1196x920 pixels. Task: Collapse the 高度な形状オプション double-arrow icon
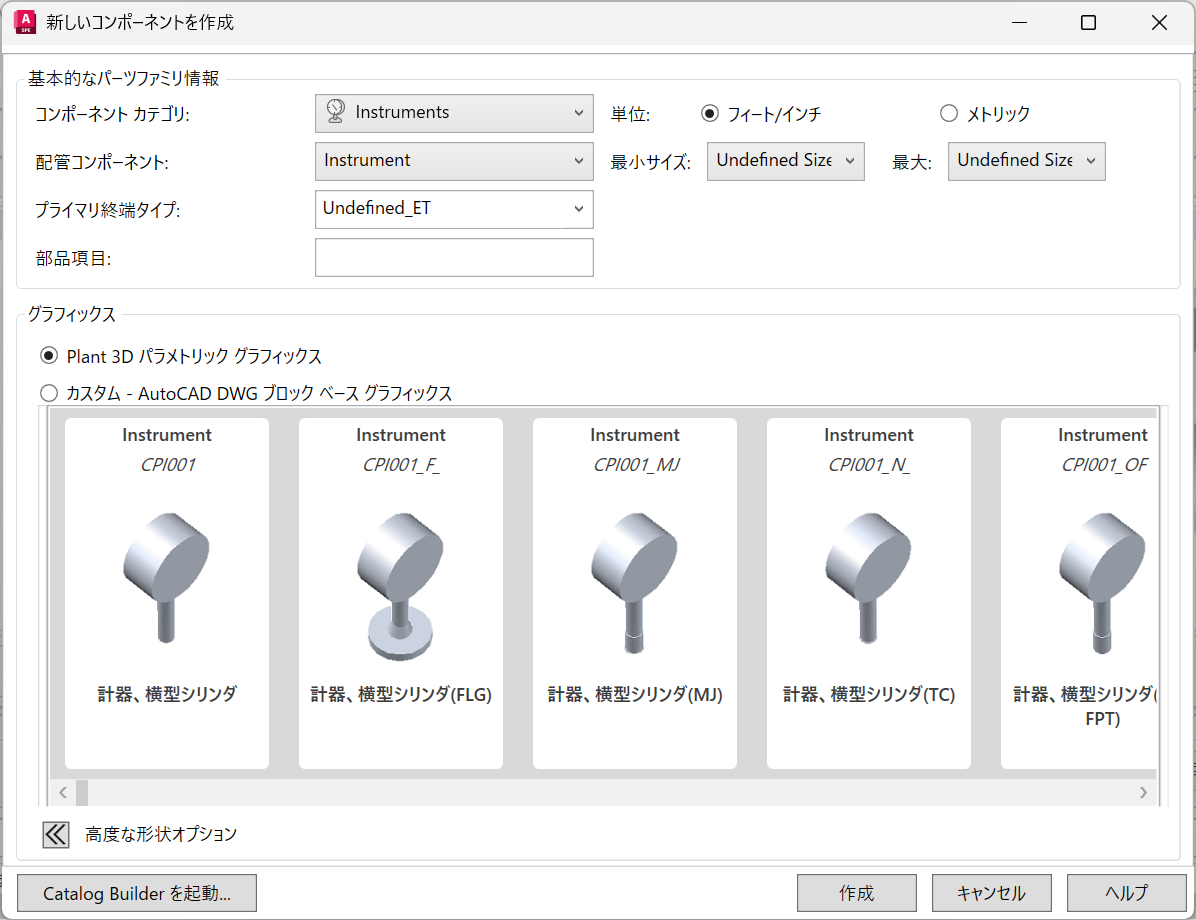click(x=56, y=835)
